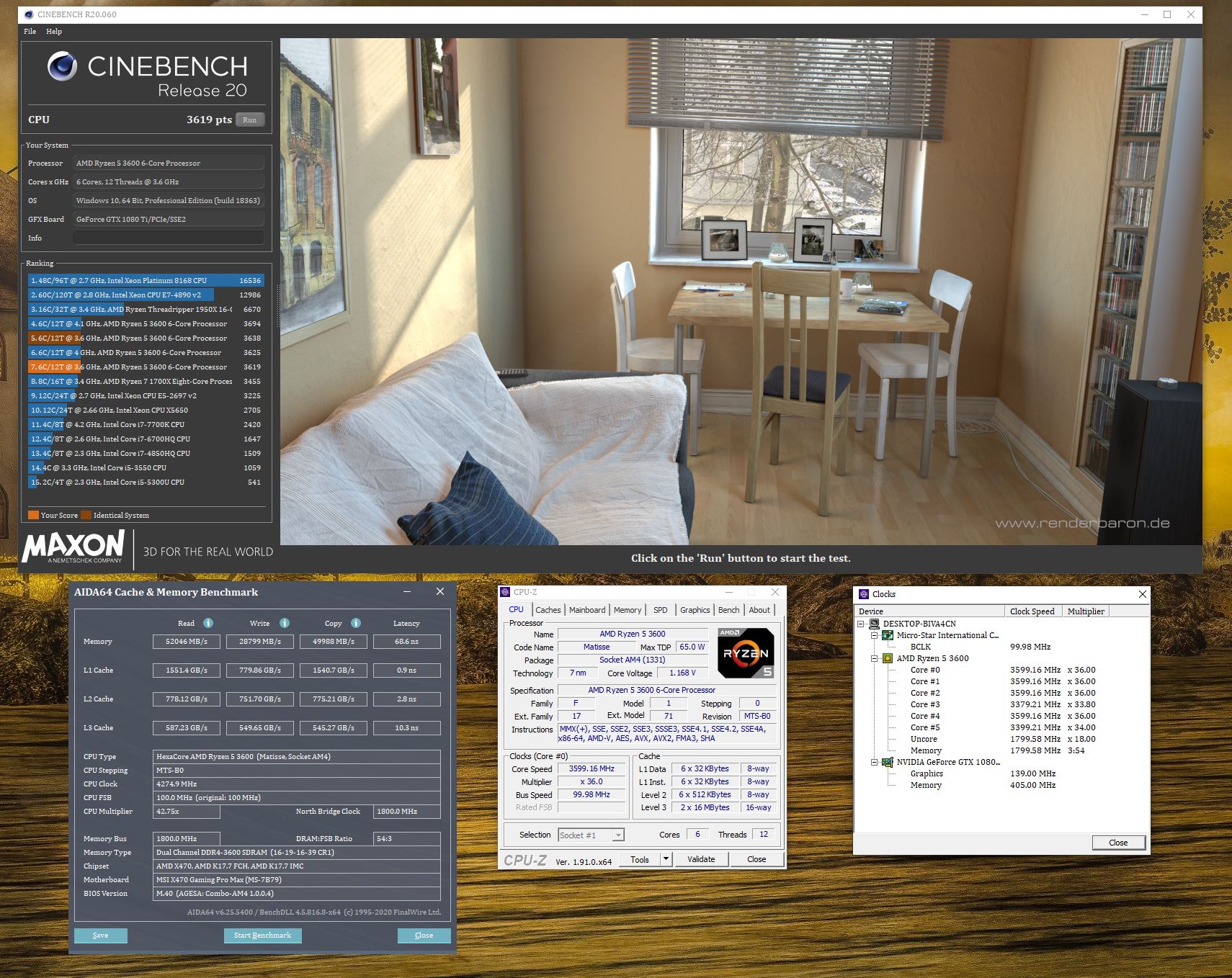Switch to the Bench tab in CPU-Z
Viewport: 1232px width, 978px height.
tap(729, 610)
